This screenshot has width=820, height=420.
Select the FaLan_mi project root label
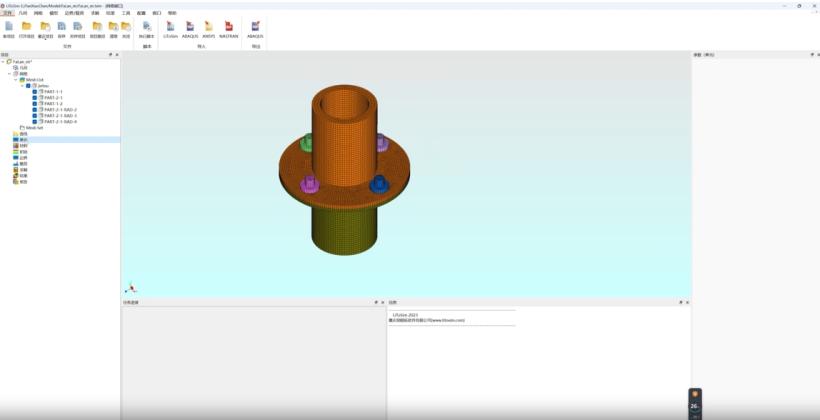[x=22, y=62]
